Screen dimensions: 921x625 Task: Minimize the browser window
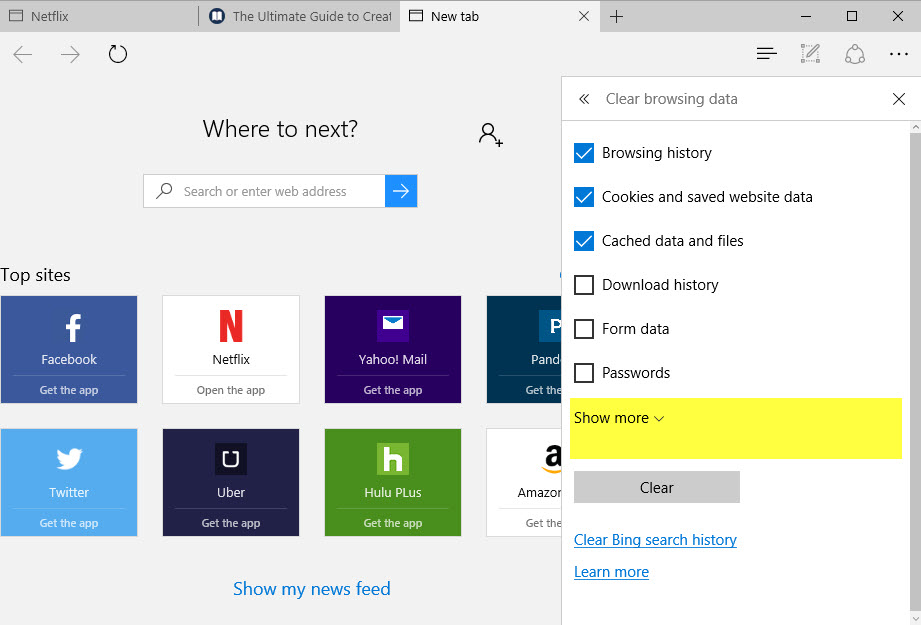[x=806, y=16]
